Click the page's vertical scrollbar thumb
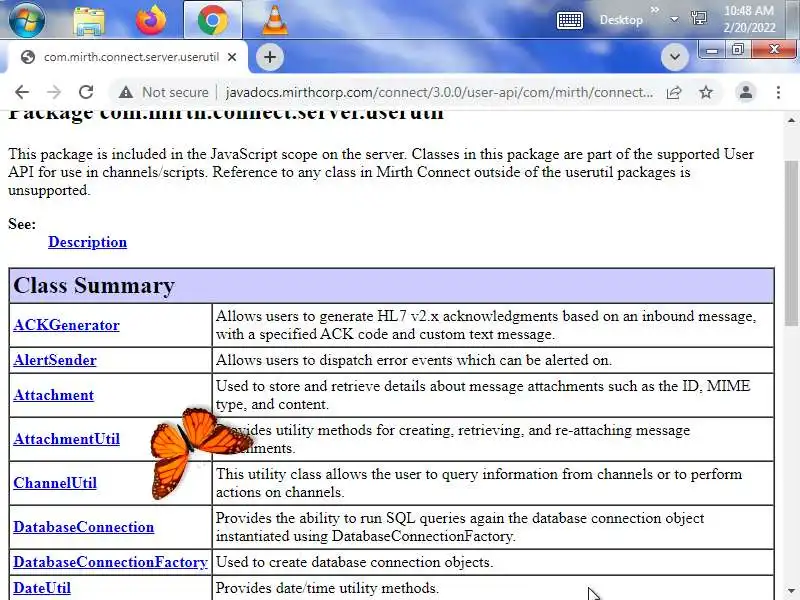Image resolution: width=800 pixels, height=600 pixels. (x=791, y=242)
